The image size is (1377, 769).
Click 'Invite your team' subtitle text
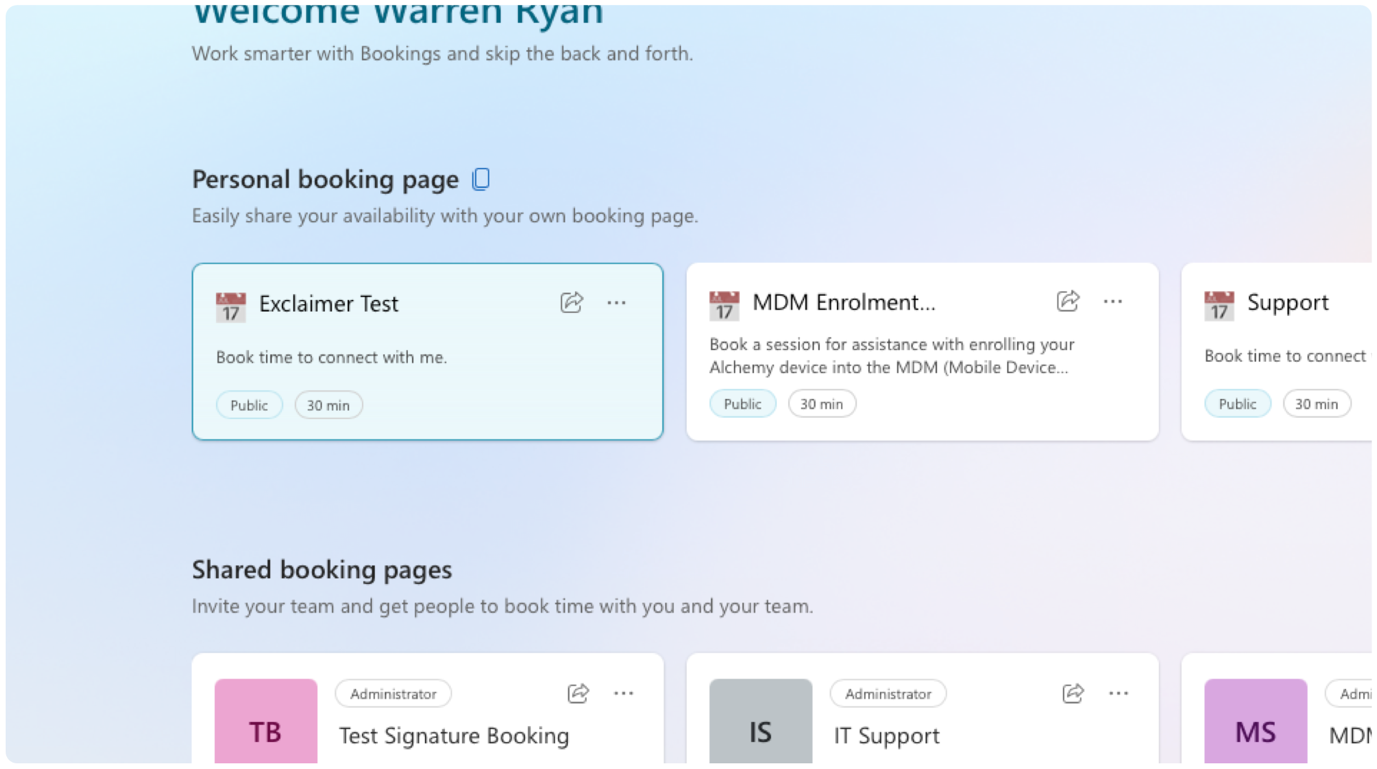tap(502, 606)
